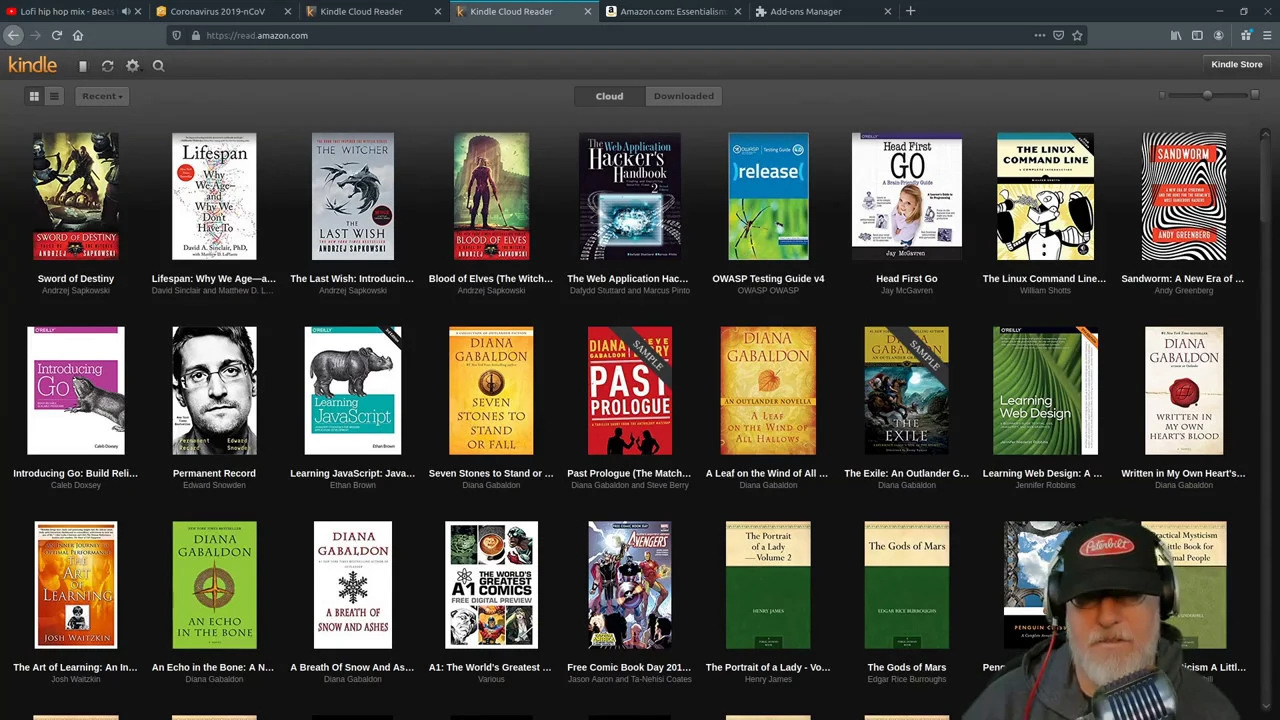Go forward in browser history
Image resolution: width=1280 pixels, height=720 pixels.
click(x=35, y=35)
